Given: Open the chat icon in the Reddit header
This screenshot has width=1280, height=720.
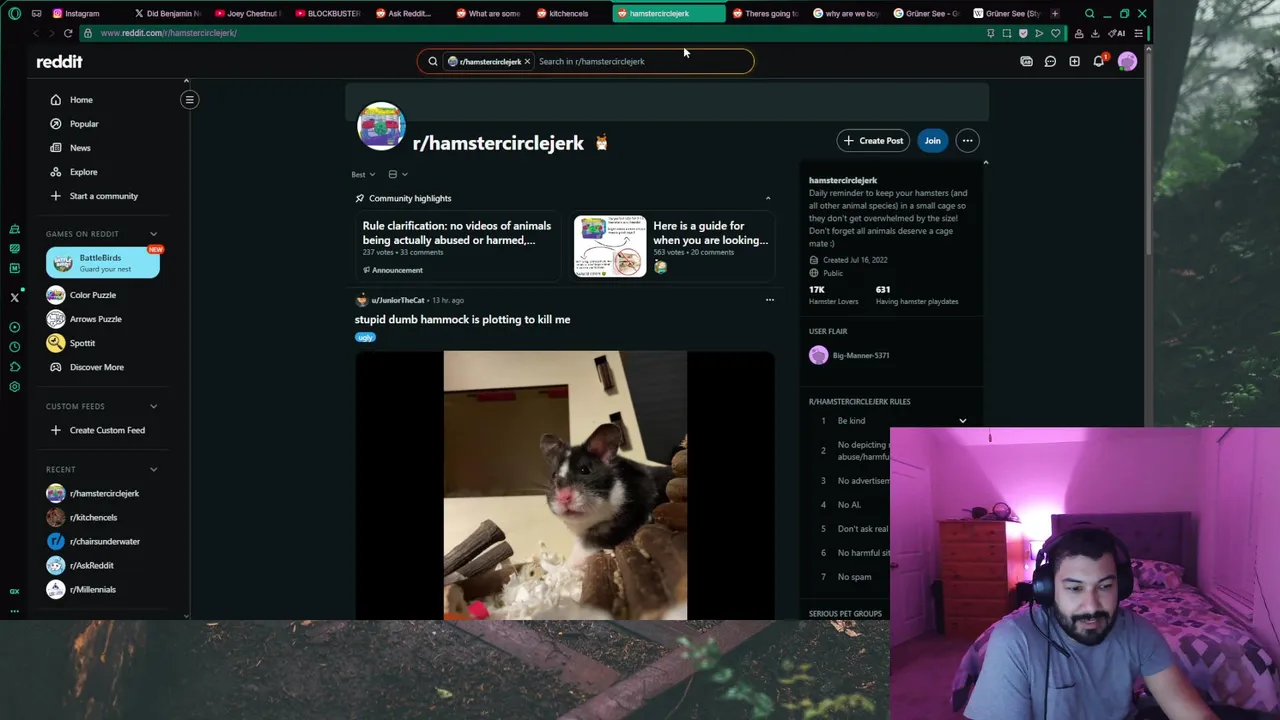Looking at the screenshot, I should point(1050,62).
